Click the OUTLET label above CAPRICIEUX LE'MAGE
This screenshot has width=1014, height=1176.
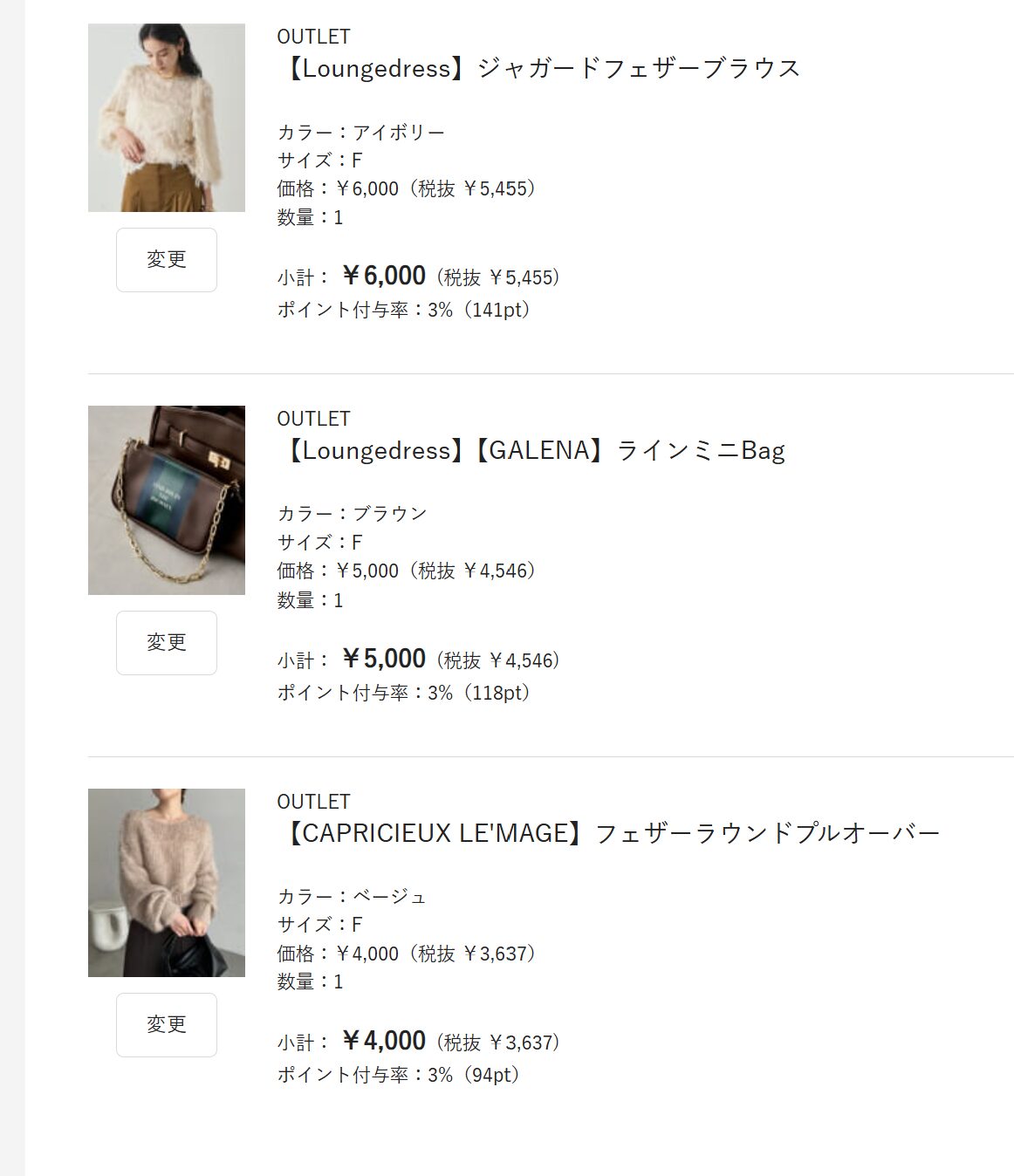(313, 802)
